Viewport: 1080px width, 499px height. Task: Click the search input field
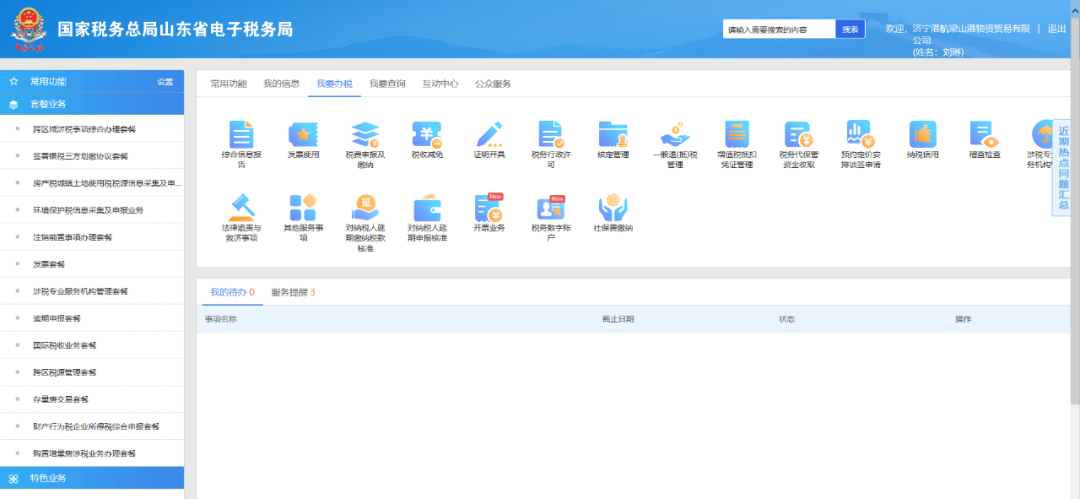778,30
